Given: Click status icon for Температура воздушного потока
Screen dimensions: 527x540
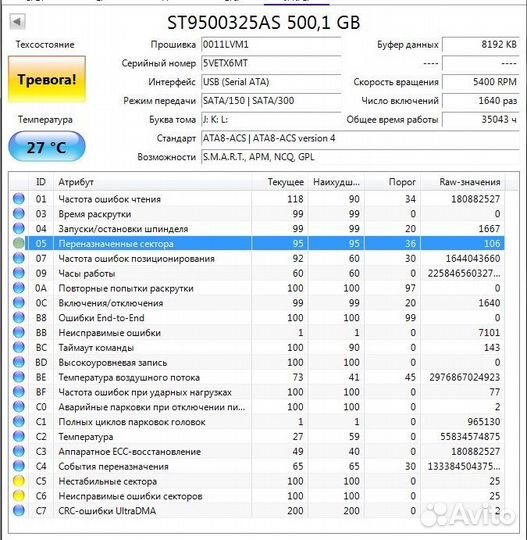Looking at the screenshot, I should (x=19, y=377).
